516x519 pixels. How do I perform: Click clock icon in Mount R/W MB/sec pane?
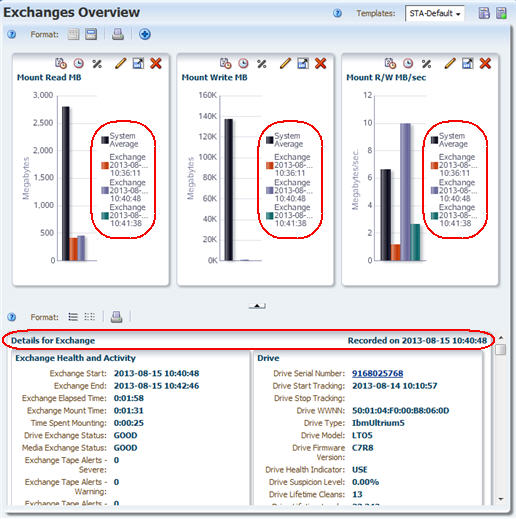(x=408, y=63)
